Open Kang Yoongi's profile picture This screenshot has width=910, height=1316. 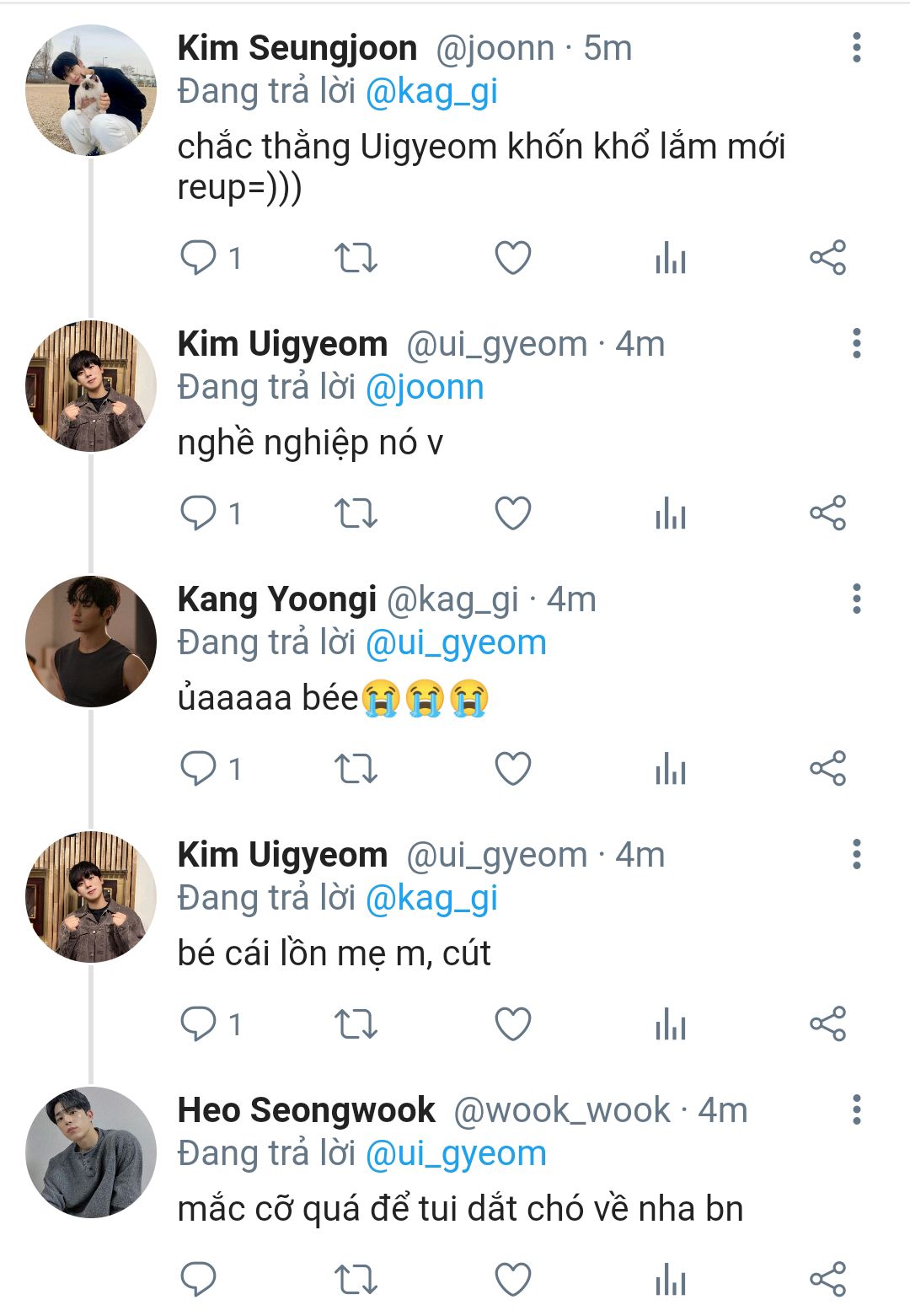coord(91,642)
